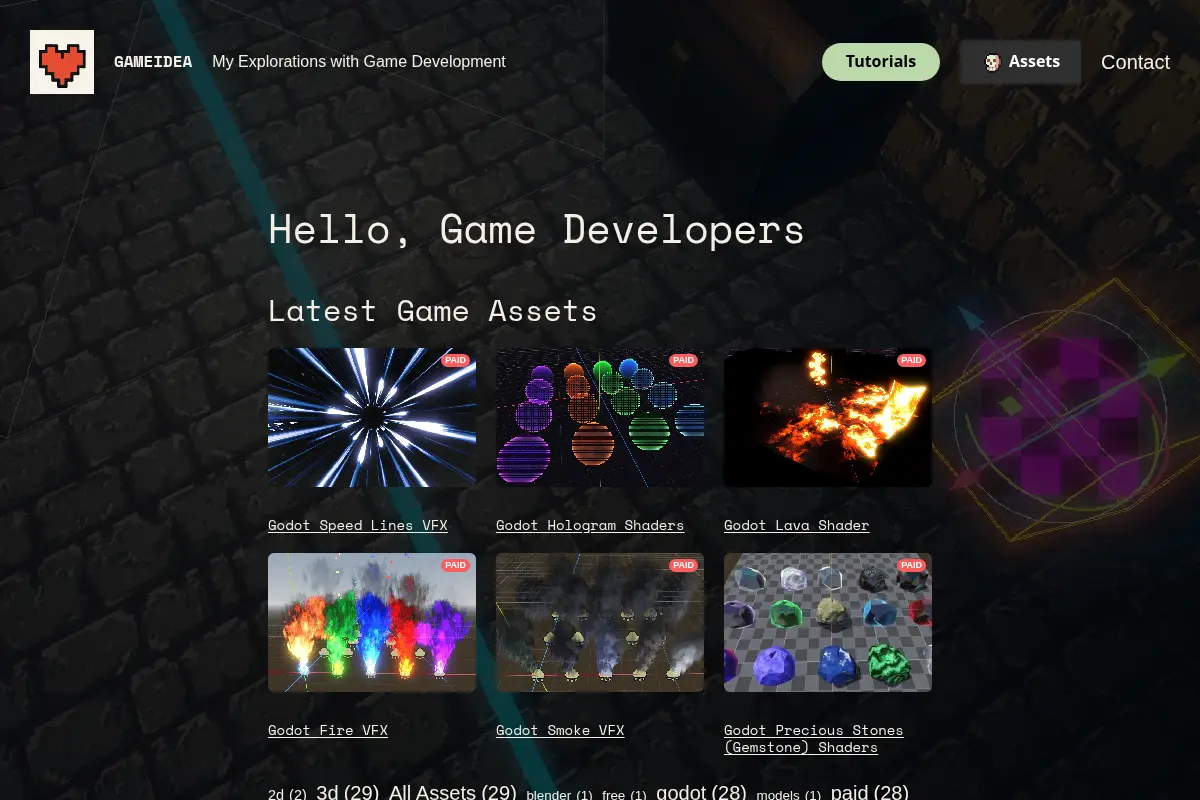1200x800 pixels.
Task: Click the PAID badge on Fire VFX image
Action: click(456, 565)
